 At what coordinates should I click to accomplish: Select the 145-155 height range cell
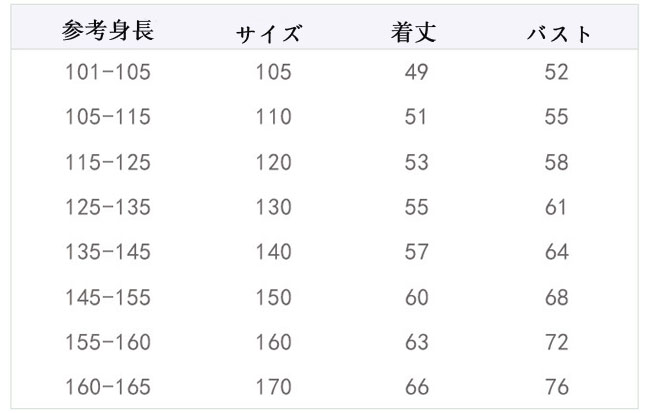pyautogui.click(x=107, y=298)
